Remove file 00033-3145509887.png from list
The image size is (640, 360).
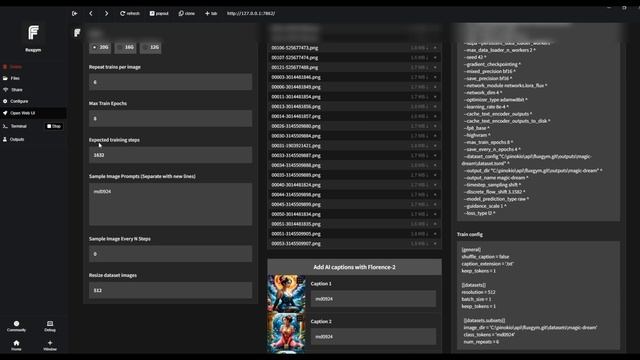click(435, 156)
